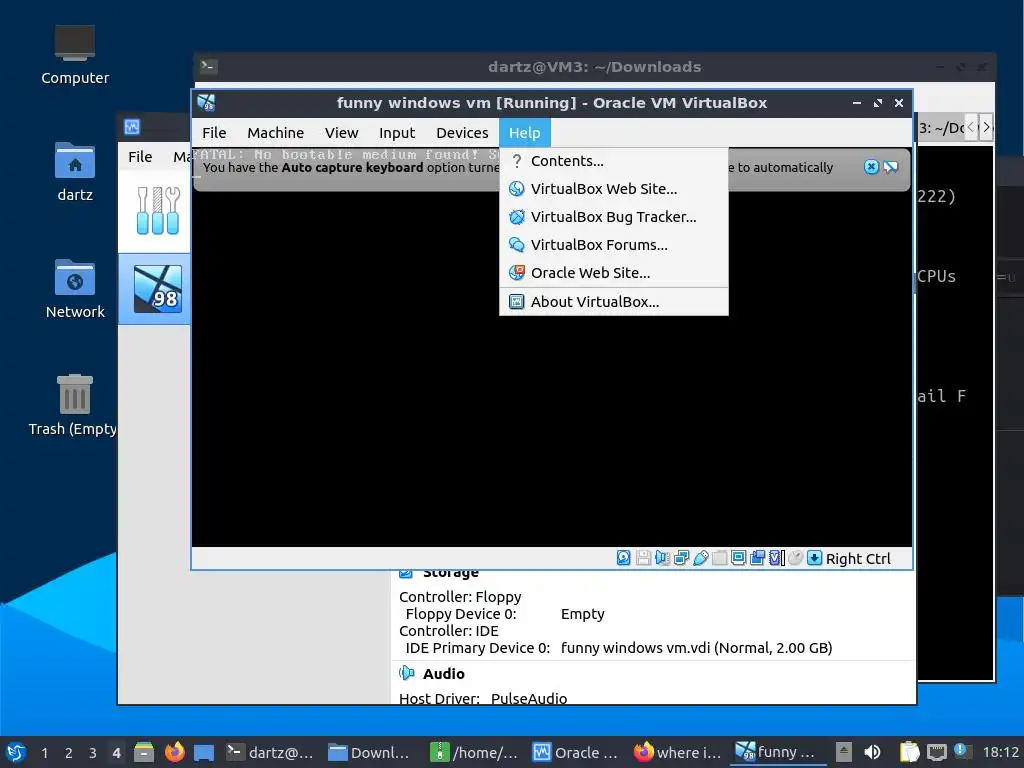Click the show desktop icon in taskbar
The image size is (1024, 768).
[204, 752]
